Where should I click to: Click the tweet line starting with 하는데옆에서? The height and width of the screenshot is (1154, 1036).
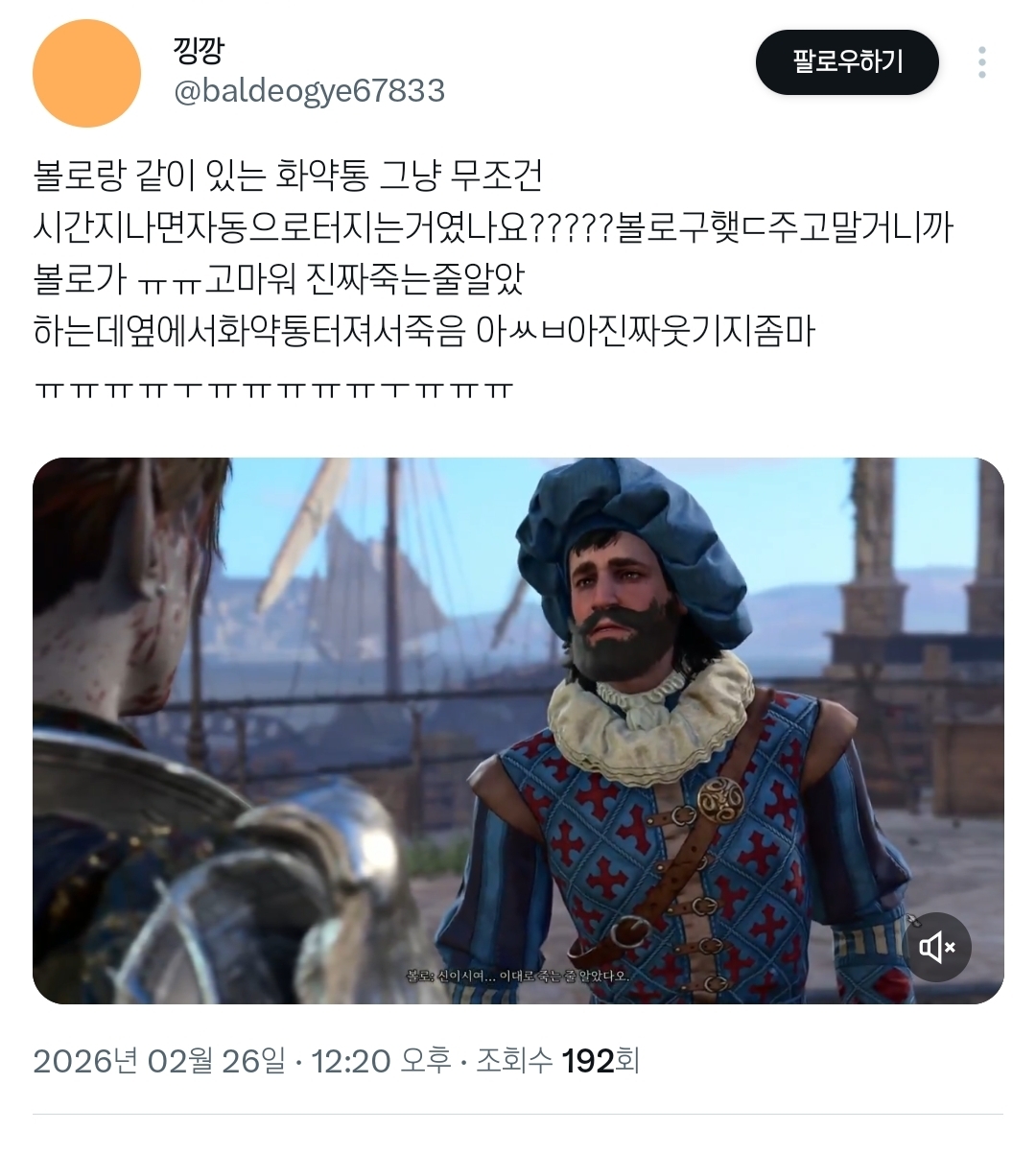point(424,332)
